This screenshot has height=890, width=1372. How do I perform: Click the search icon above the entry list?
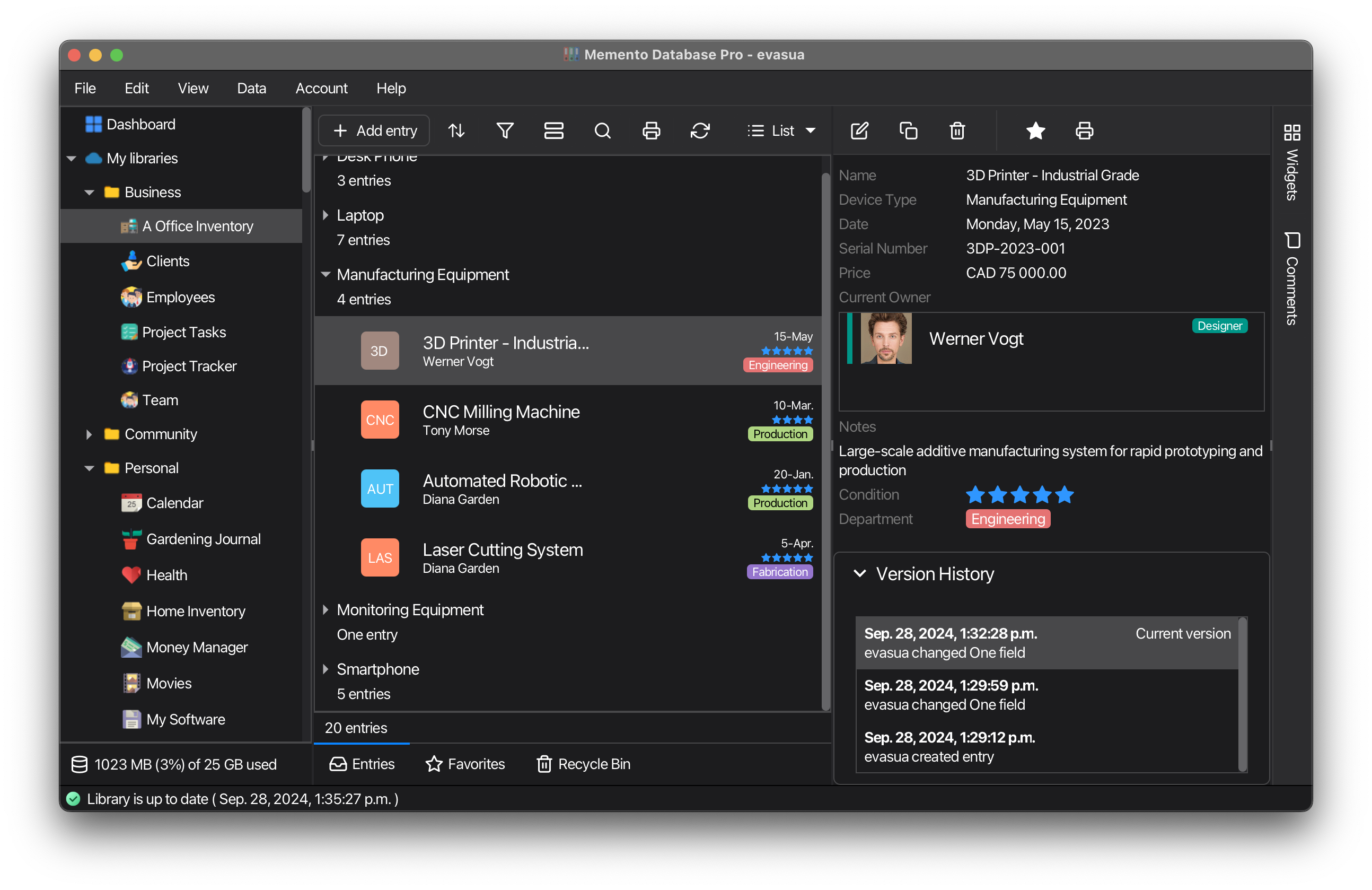(x=602, y=130)
